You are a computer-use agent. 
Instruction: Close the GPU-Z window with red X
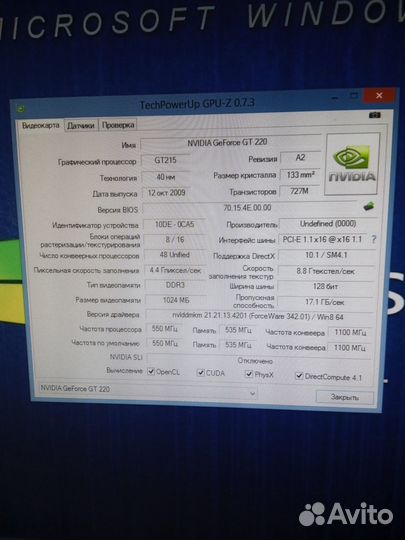[x=379, y=95]
